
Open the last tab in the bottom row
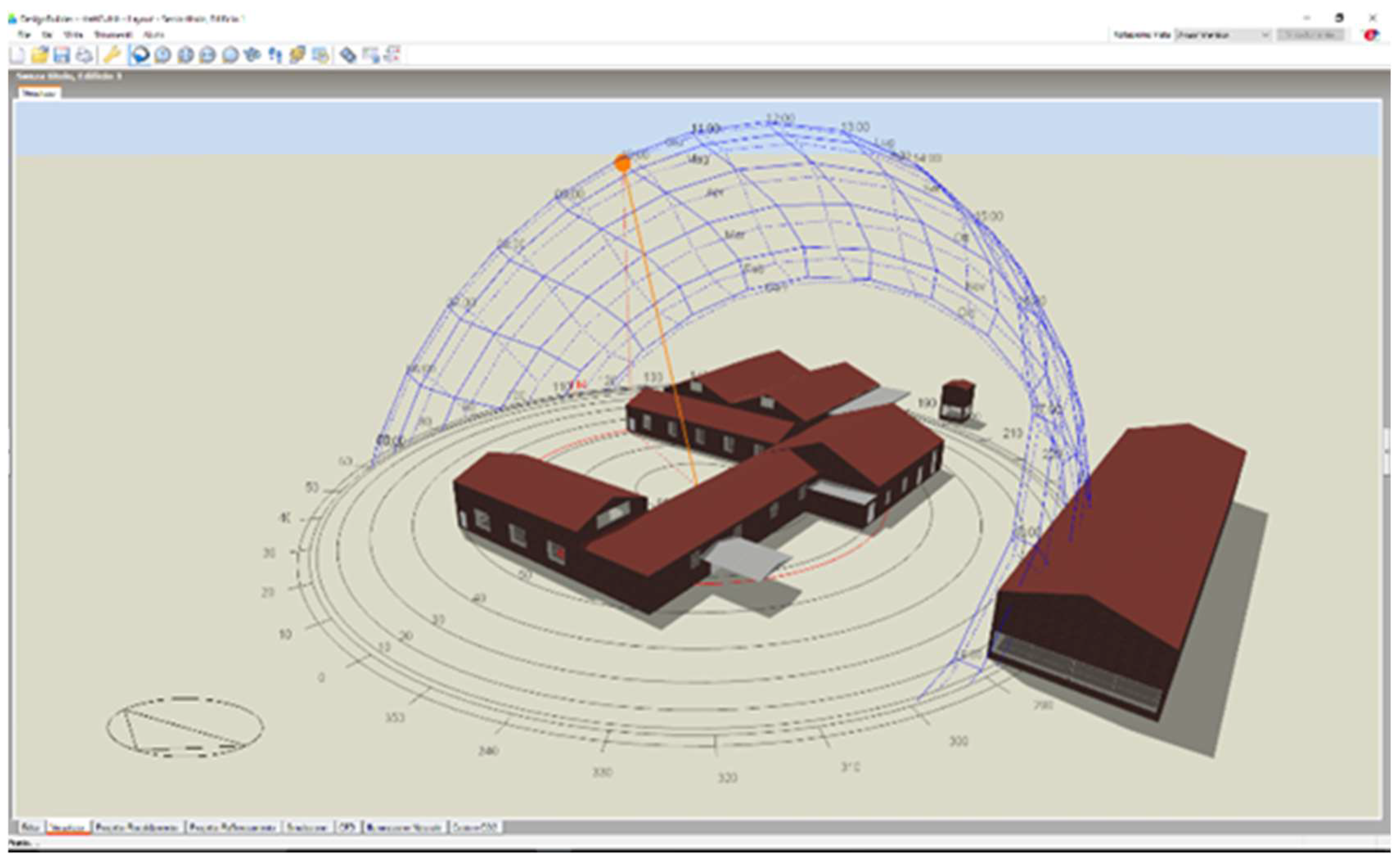[475, 827]
